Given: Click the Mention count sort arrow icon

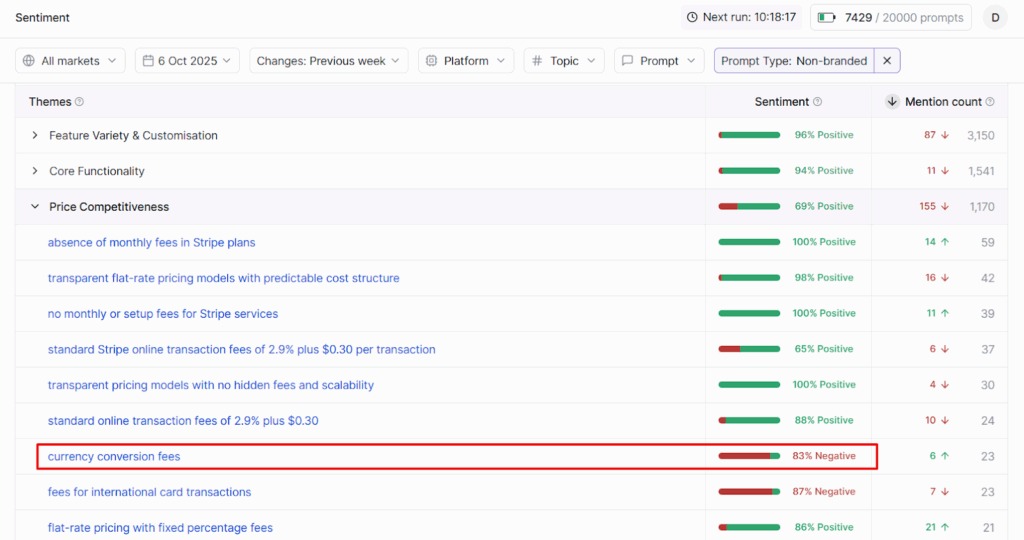Looking at the screenshot, I should (x=892, y=102).
